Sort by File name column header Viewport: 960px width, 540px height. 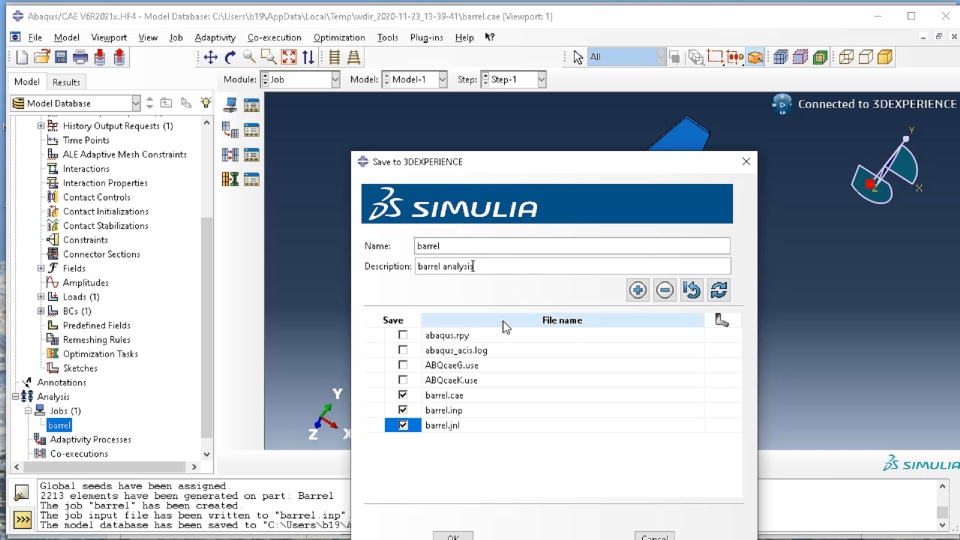click(x=562, y=320)
